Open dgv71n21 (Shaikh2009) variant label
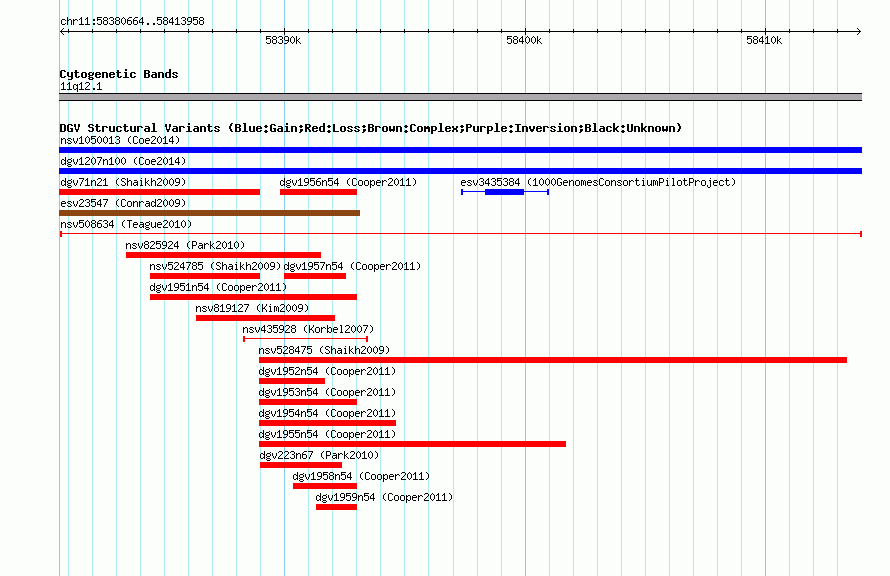 point(123,182)
